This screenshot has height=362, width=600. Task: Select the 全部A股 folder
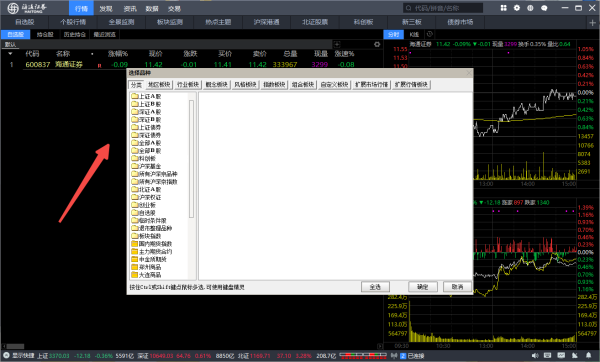[146, 143]
